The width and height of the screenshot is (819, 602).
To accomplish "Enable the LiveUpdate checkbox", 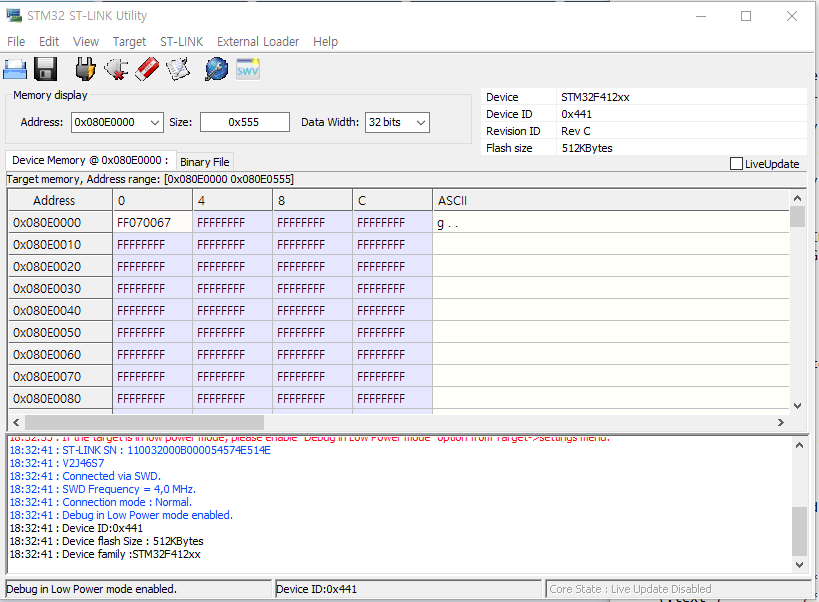I will (737, 164).
